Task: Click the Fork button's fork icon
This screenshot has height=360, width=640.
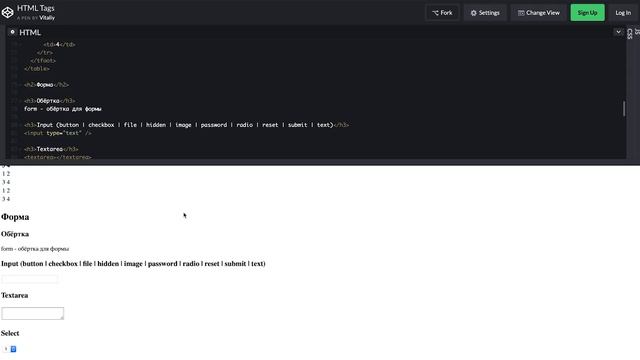Action: pyautogui.click(x=435, y=13)
